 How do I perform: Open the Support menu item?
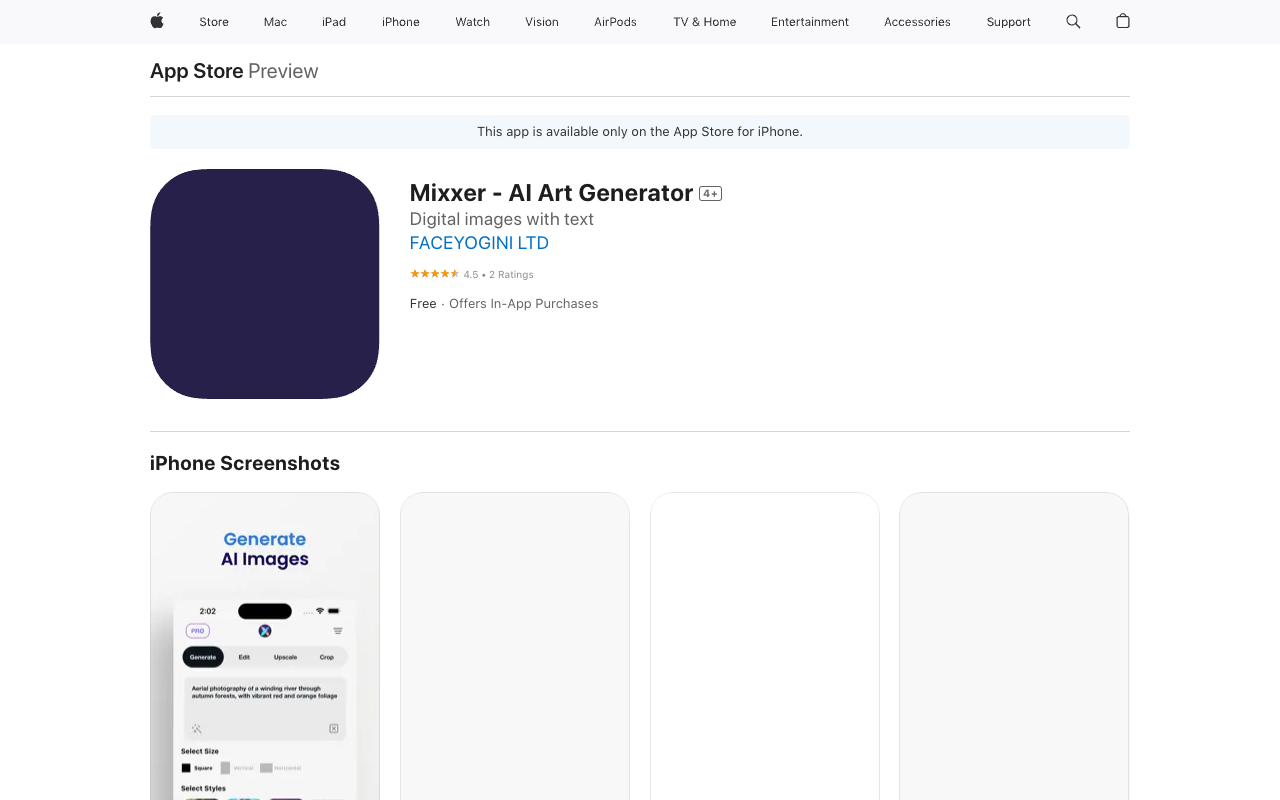click(x=1008, y=22)
